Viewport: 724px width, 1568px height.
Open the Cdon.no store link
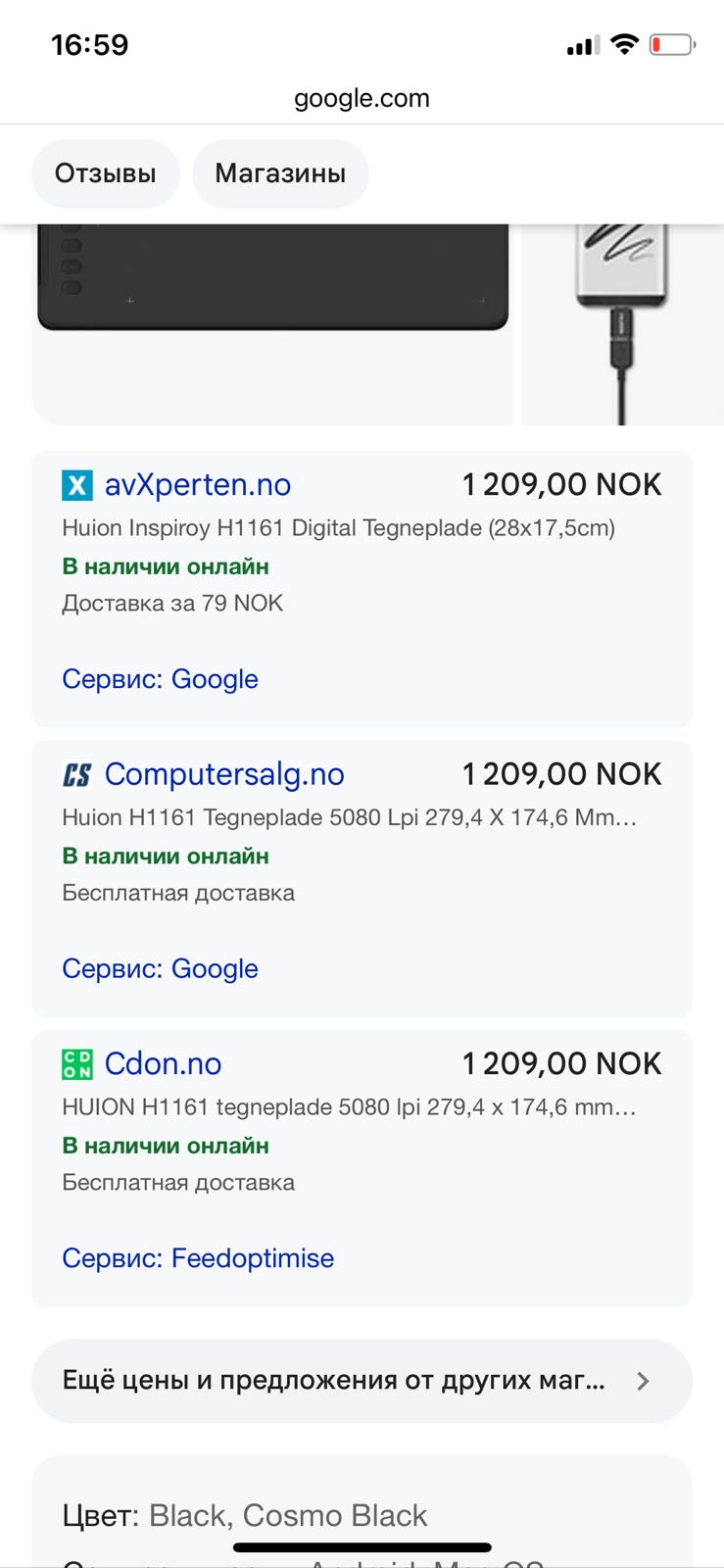(164, 1064)
